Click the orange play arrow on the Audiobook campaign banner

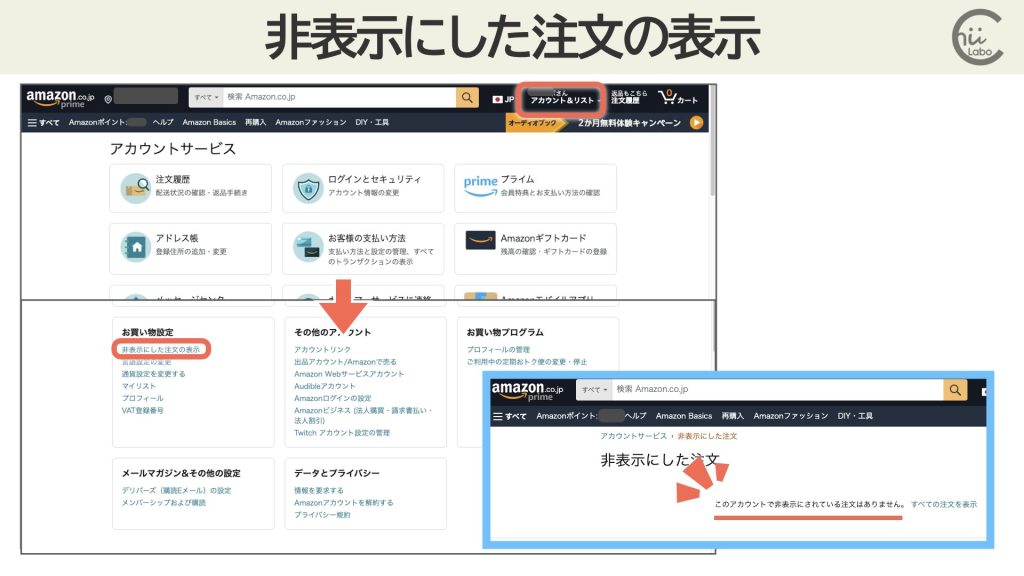click(696, 122)
